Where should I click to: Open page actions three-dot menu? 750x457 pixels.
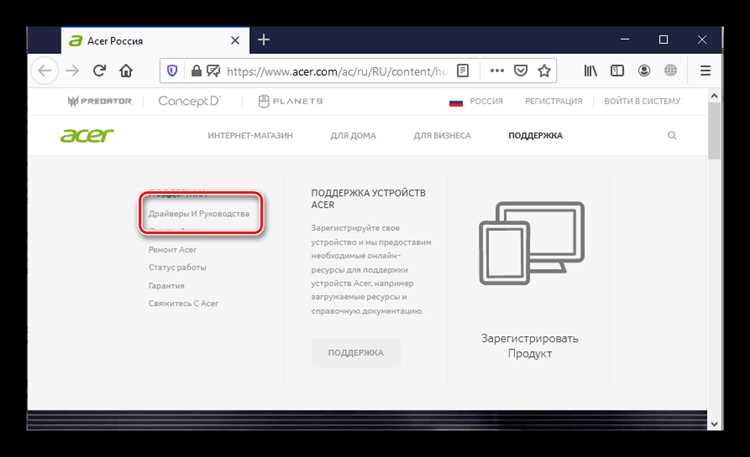pos(497,71)
